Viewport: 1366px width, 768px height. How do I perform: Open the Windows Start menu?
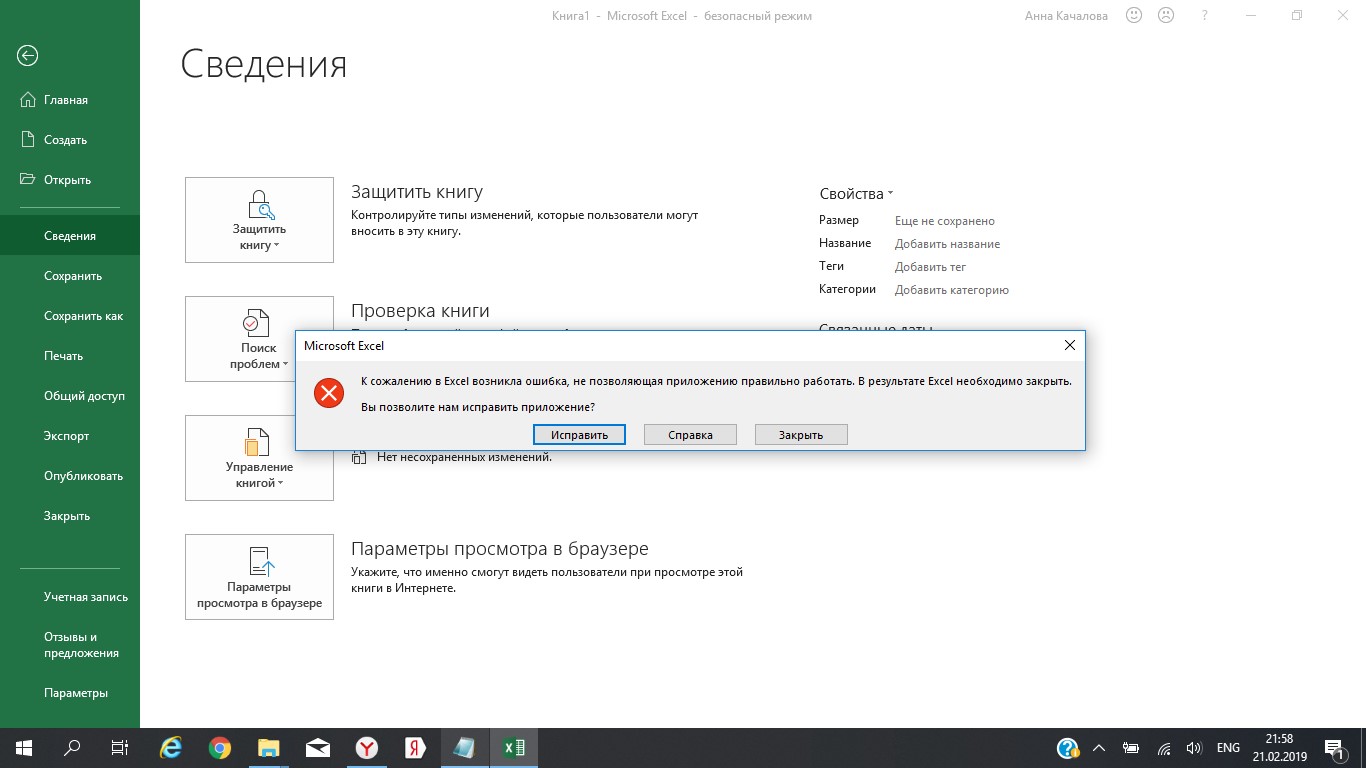click(x=24, y=748)
